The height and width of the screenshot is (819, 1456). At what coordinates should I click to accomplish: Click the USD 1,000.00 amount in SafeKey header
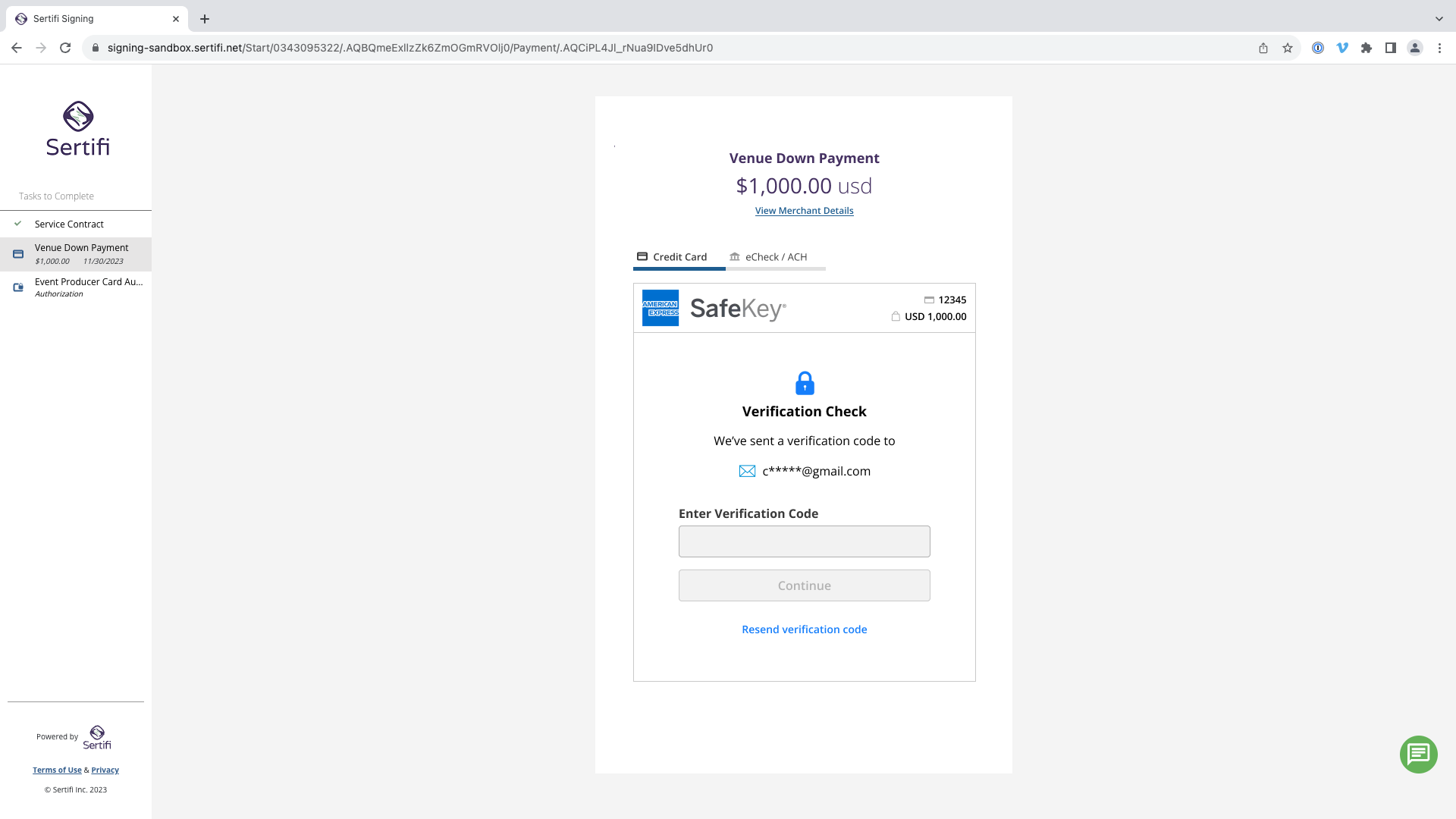935,317
